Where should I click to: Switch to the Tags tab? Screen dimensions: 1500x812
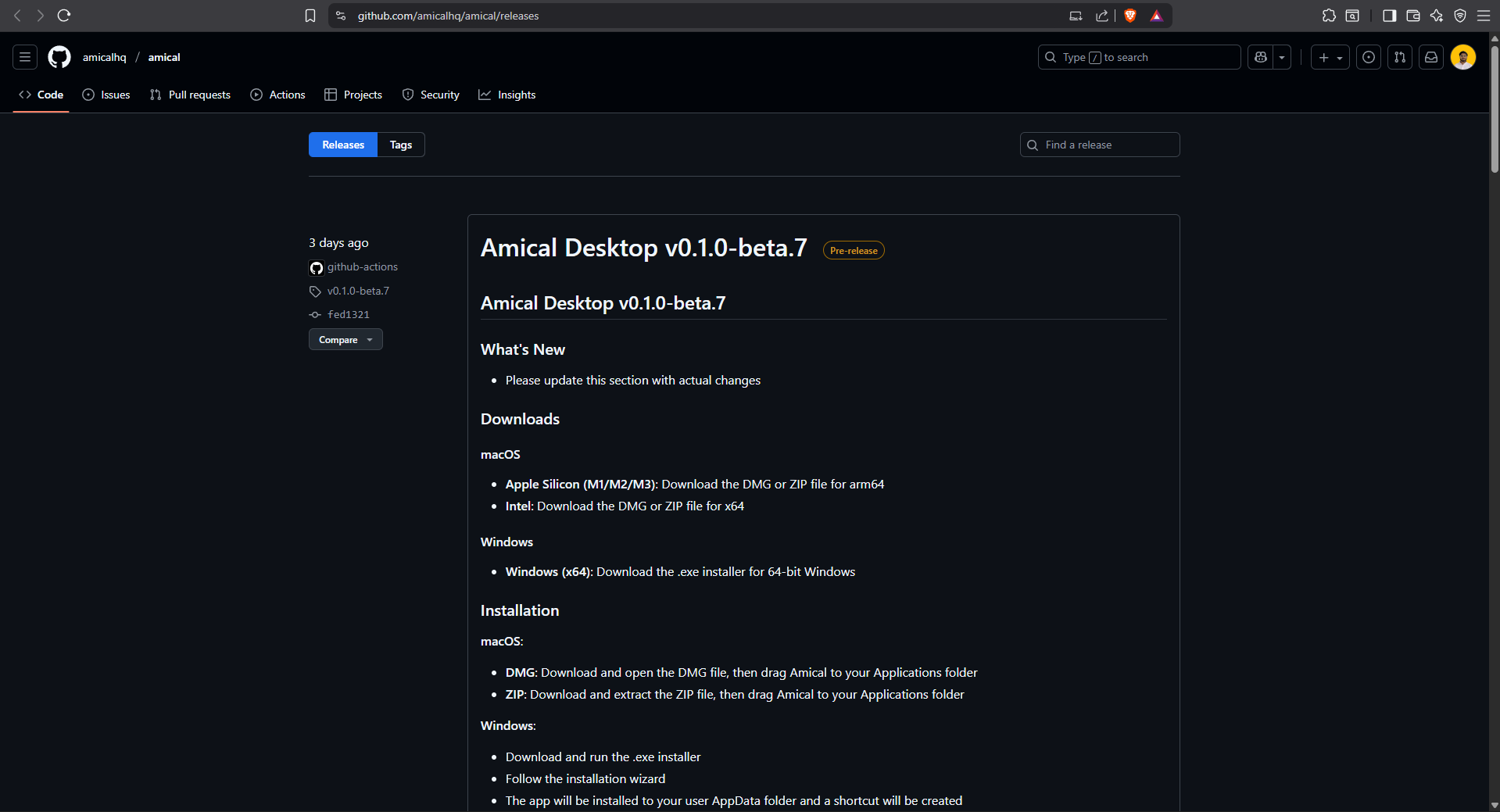399,145
